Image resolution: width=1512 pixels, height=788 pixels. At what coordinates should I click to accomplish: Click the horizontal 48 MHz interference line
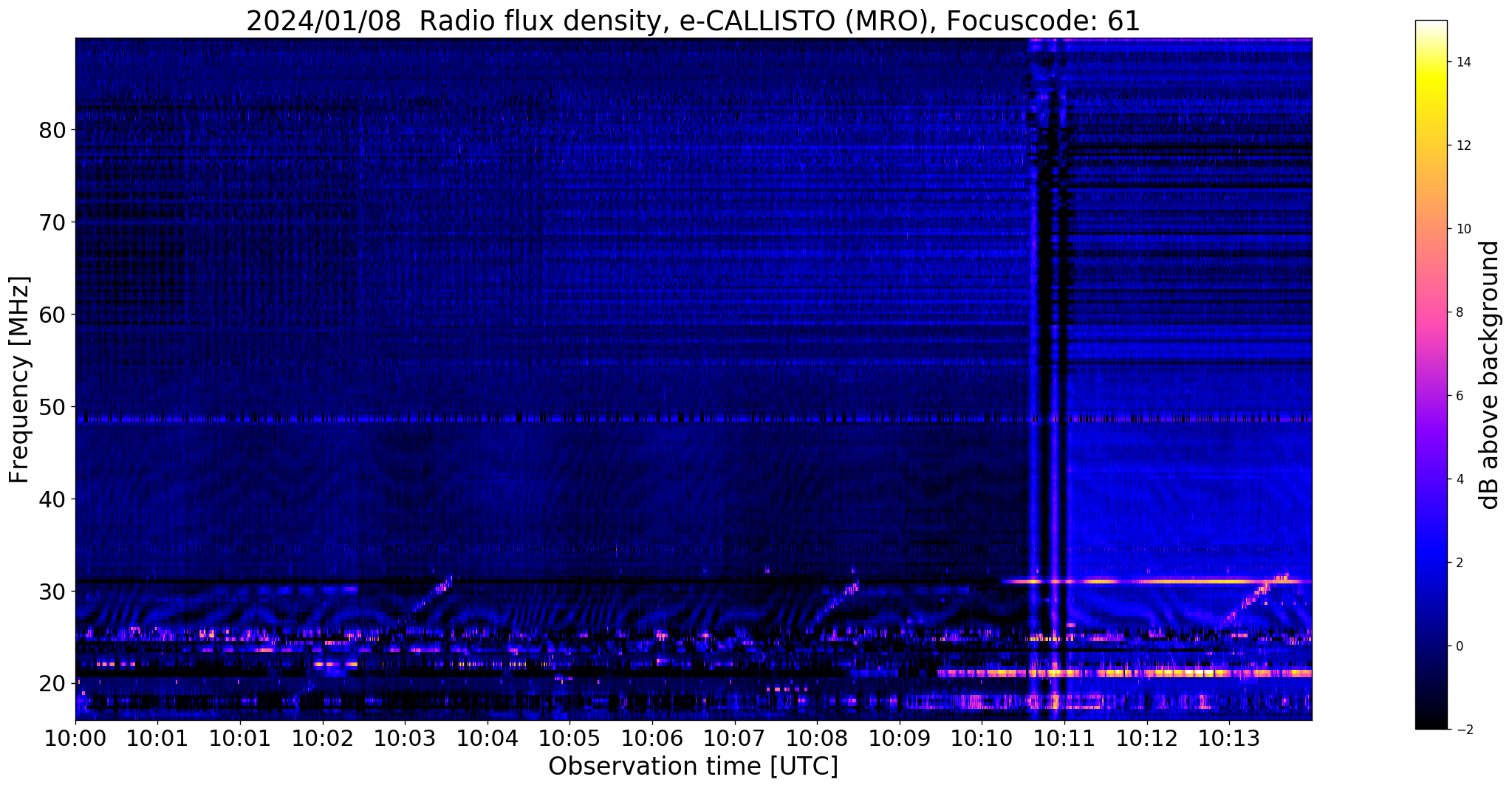pyautogui.click(x=693, y=419)
